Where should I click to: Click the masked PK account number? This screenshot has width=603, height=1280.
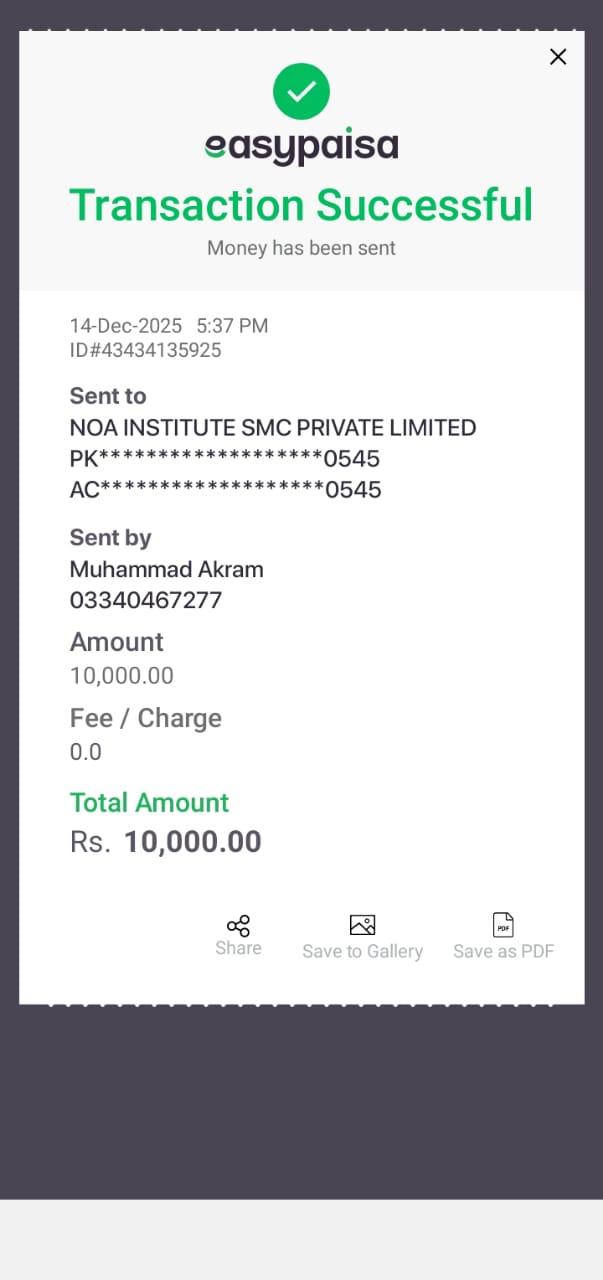pyautogui.click(x=225, y=459)
